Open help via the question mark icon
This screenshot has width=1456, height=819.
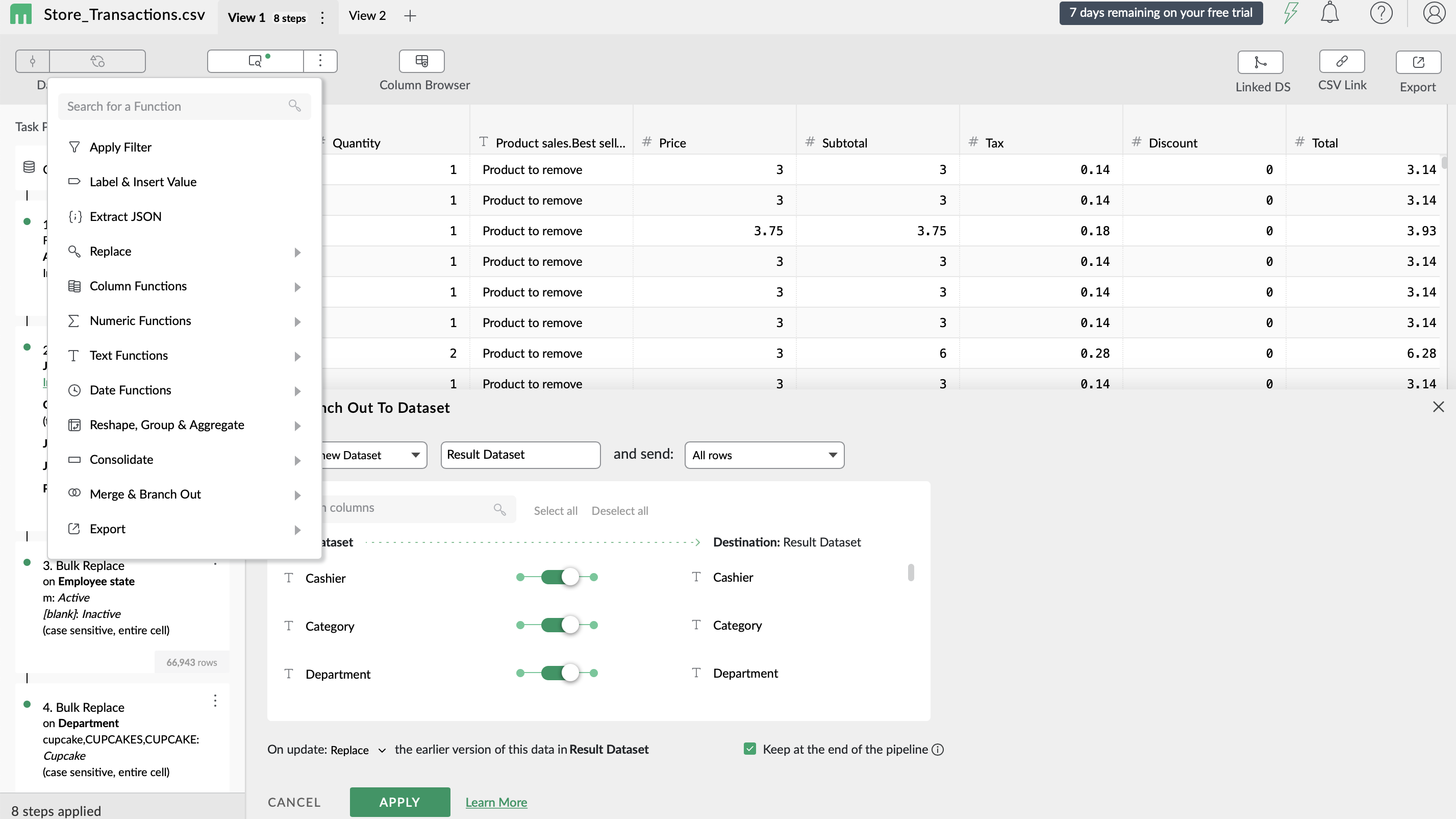tap(1382, 12)
